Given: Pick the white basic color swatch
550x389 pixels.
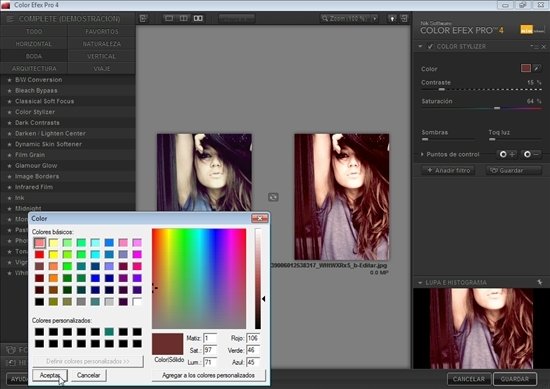Looking at the screenshot, I should click(137, 301).
